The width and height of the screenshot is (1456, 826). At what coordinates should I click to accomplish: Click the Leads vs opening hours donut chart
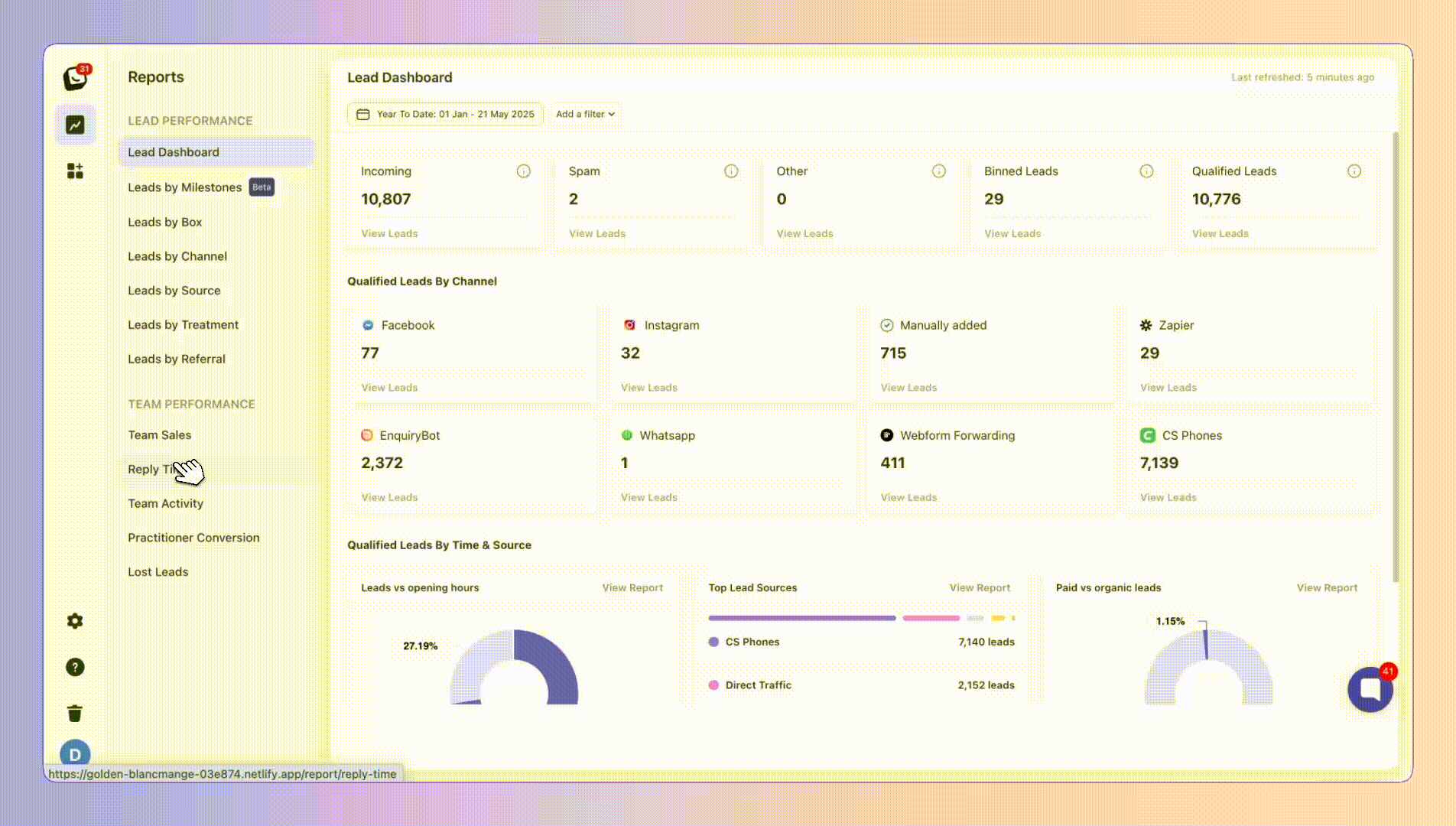point(514,667)
